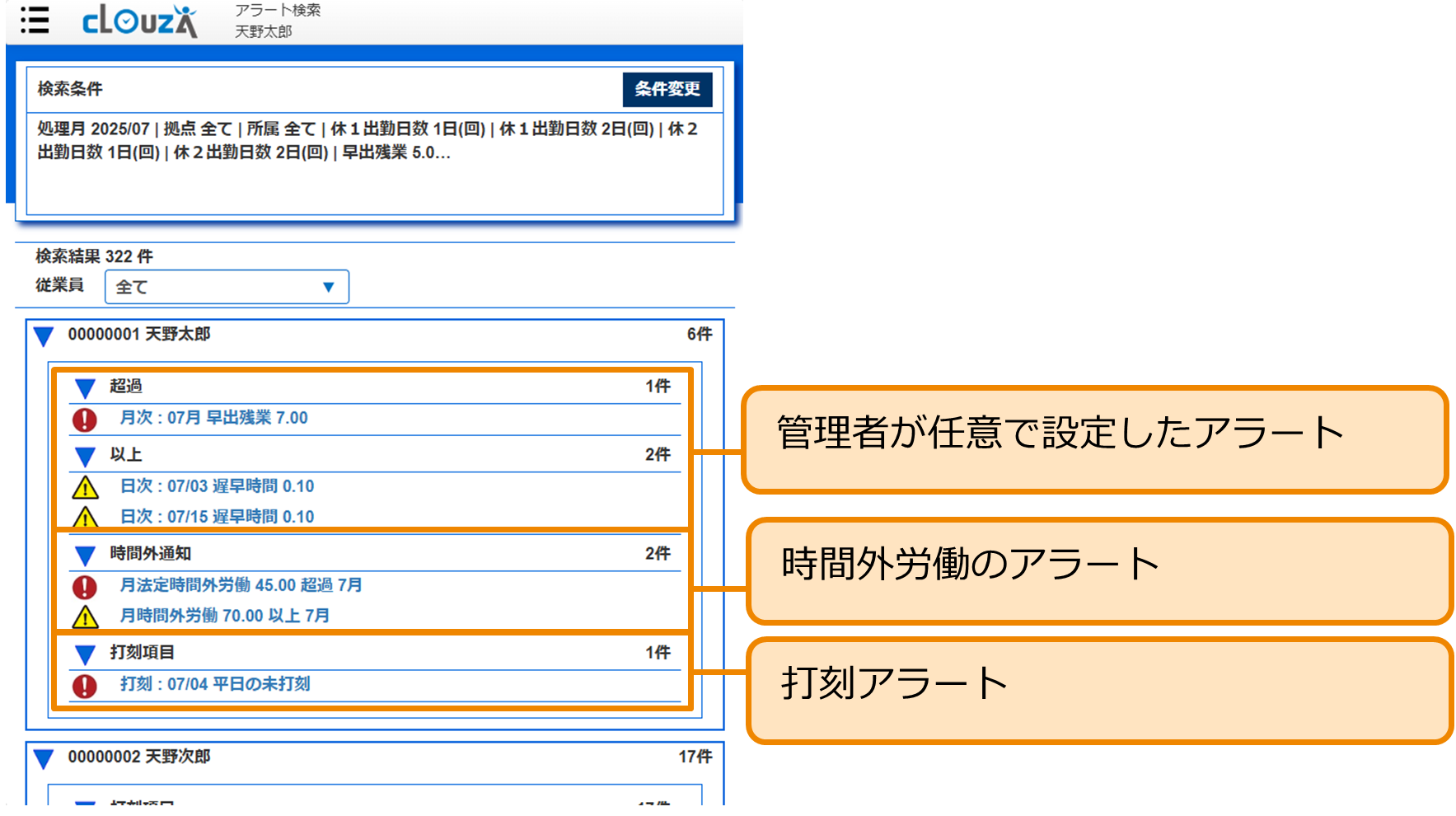Collapse the 超過 alert group
1456x816 pixels.
[83, 386]
